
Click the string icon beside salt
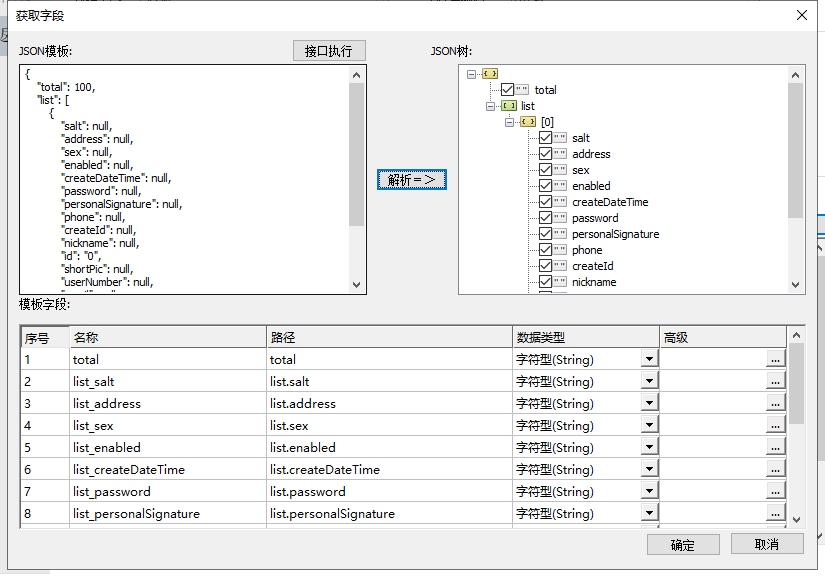560,138
